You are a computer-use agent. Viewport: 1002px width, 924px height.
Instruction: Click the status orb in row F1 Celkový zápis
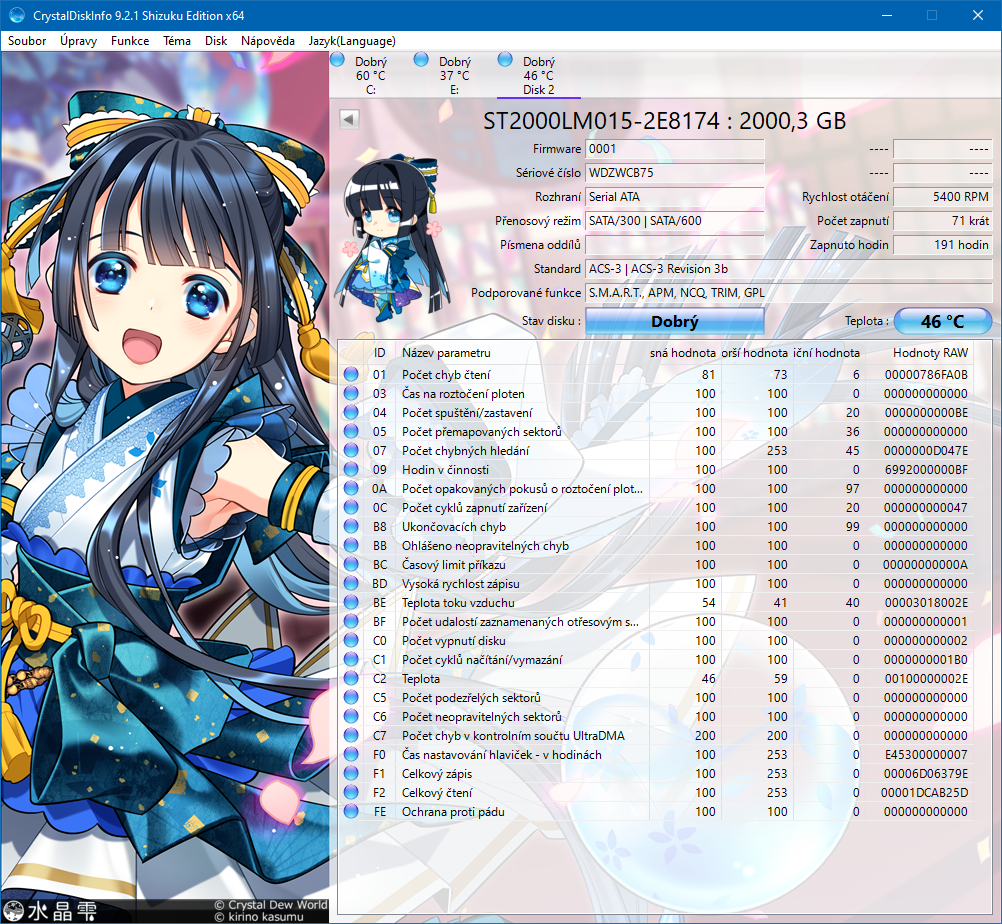[x=351, y=773]
